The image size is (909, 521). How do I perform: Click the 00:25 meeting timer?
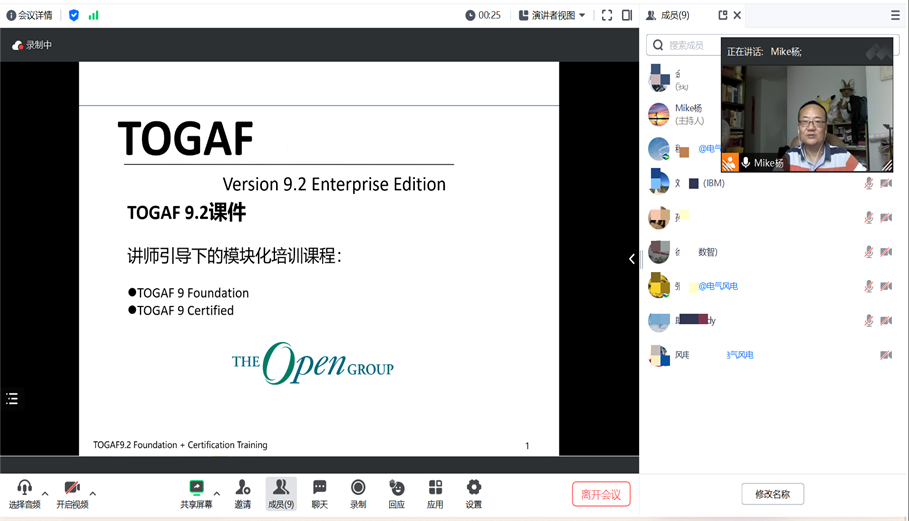483,16
